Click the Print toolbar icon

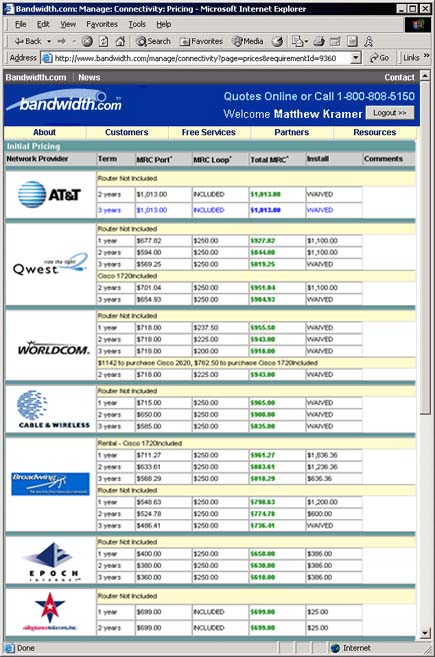(x=319, y=41)
